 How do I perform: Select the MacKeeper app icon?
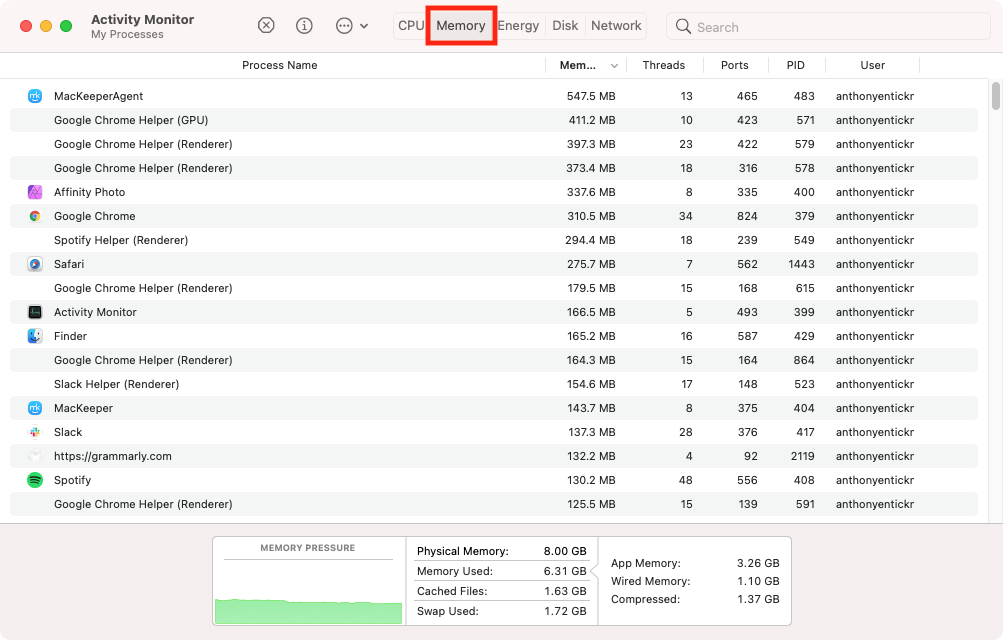click(x=35, y=408)
